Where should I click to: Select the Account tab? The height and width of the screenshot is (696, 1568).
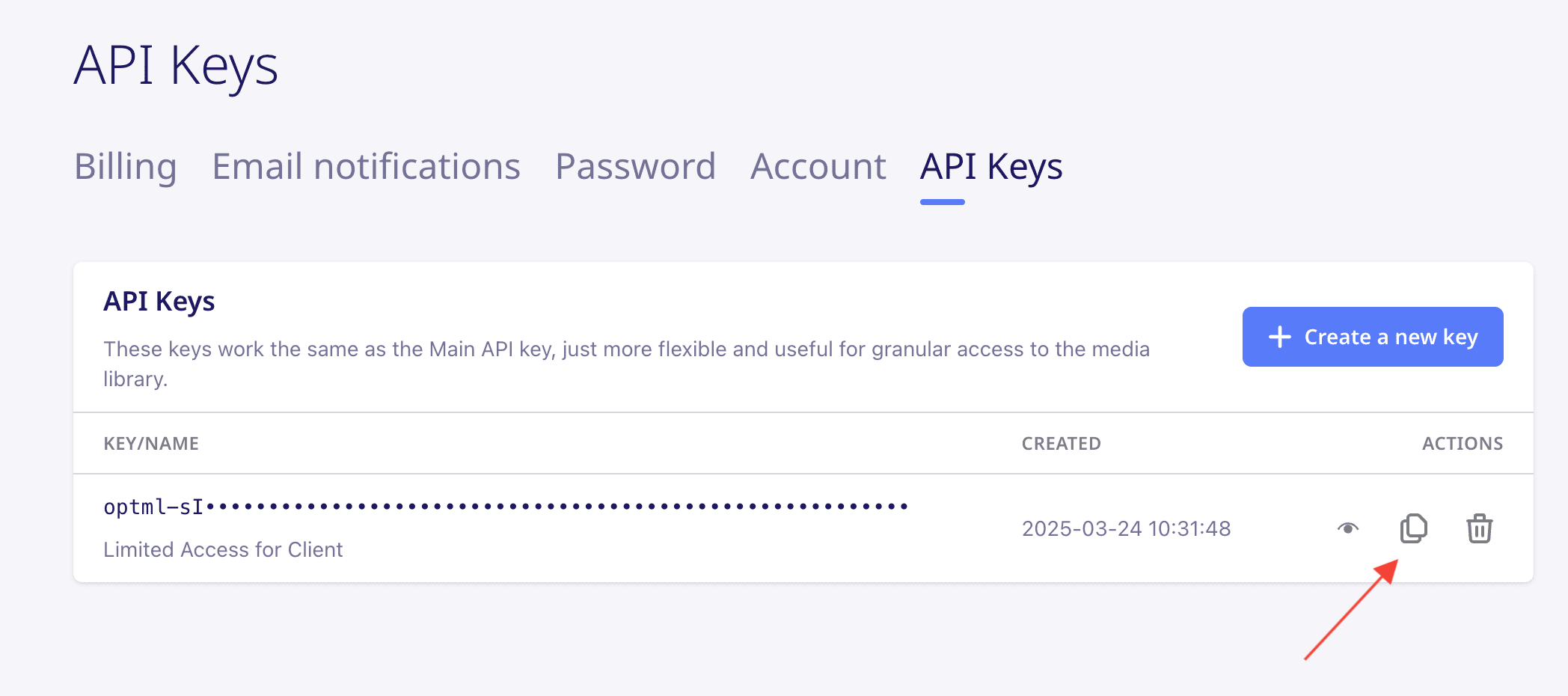coord(818,166)
